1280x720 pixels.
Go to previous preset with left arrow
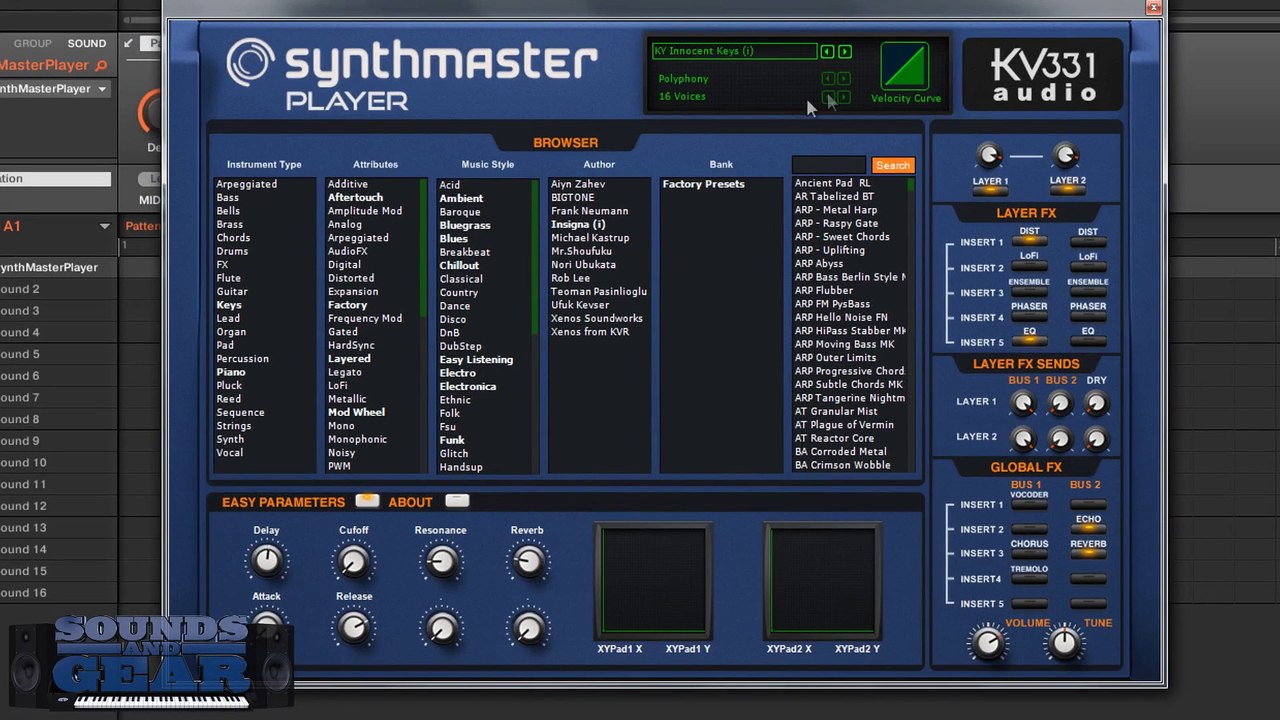point(827,51)
